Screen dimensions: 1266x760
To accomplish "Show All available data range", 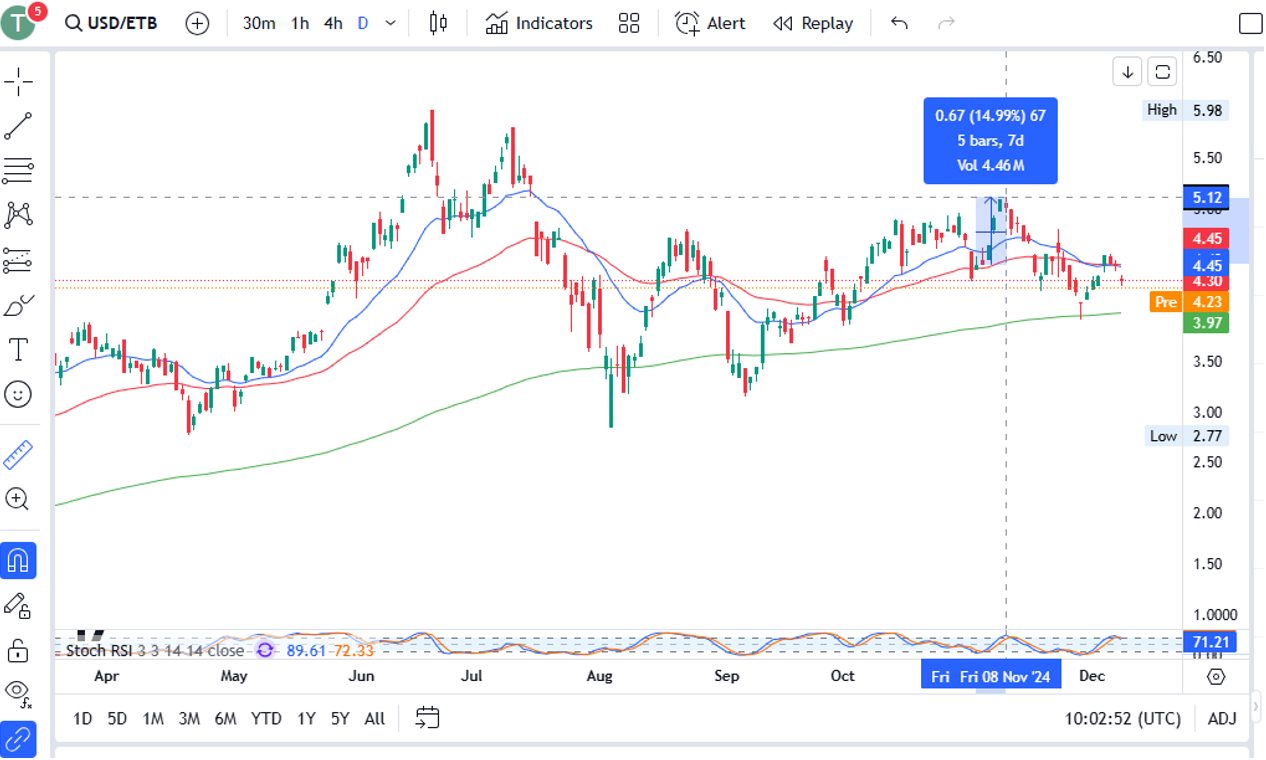I will 375,718.
